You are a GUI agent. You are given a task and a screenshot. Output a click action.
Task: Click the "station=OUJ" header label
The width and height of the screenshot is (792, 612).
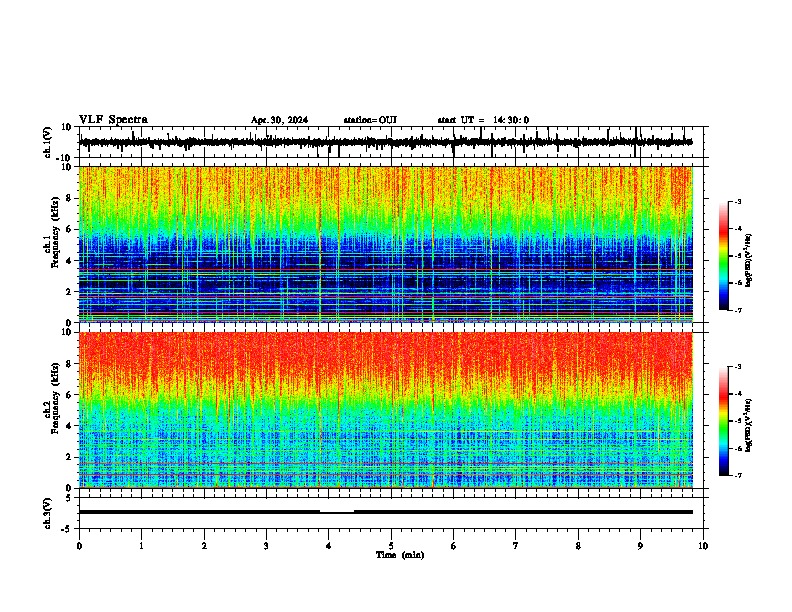point(370,120)
